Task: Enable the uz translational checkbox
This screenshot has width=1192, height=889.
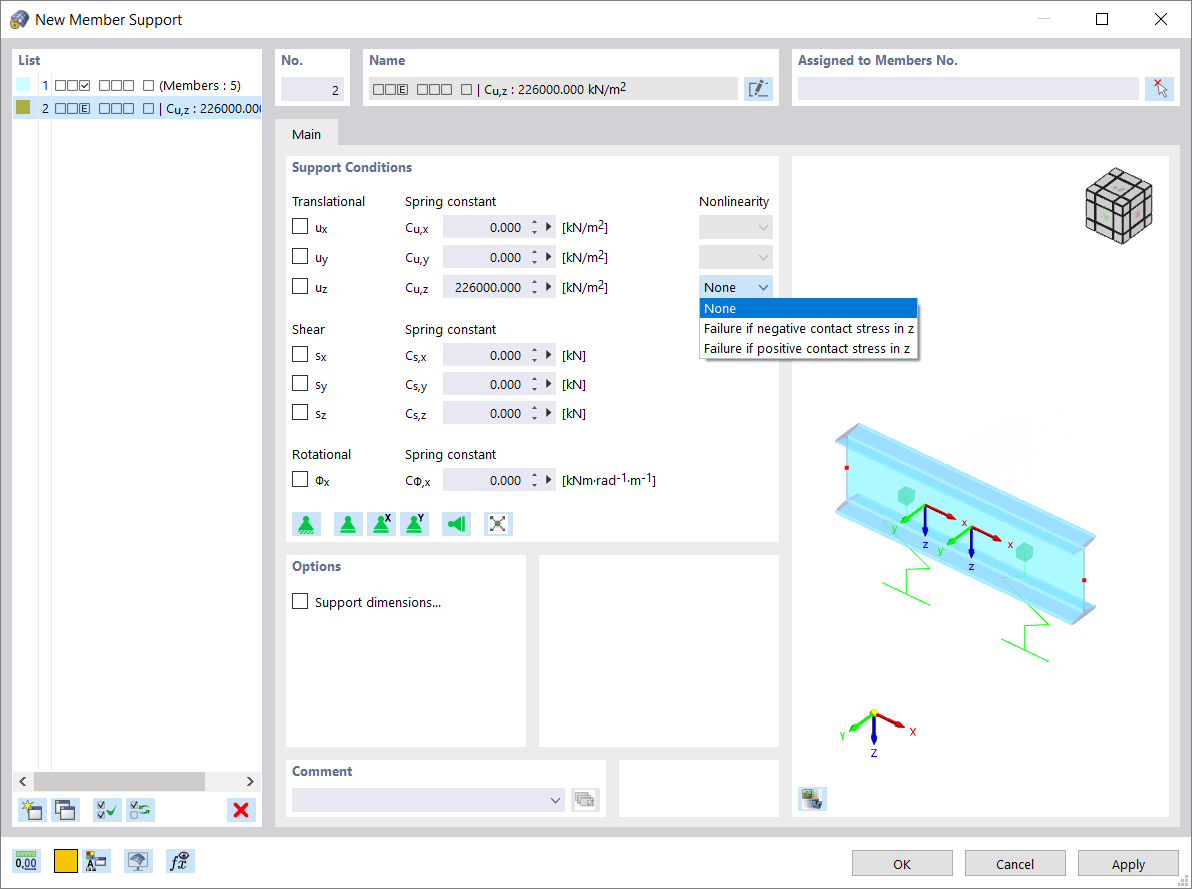Action: pyautogui.click(x=300, y=287)
